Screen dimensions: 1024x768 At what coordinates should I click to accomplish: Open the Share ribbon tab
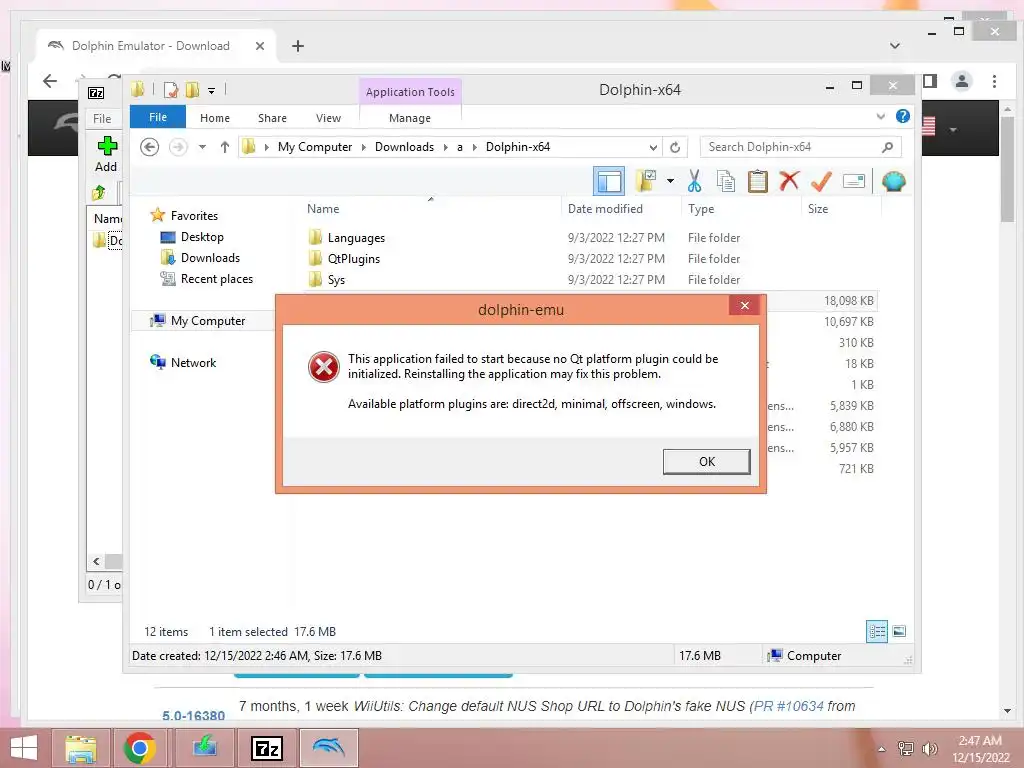click(x=272, y=118)
